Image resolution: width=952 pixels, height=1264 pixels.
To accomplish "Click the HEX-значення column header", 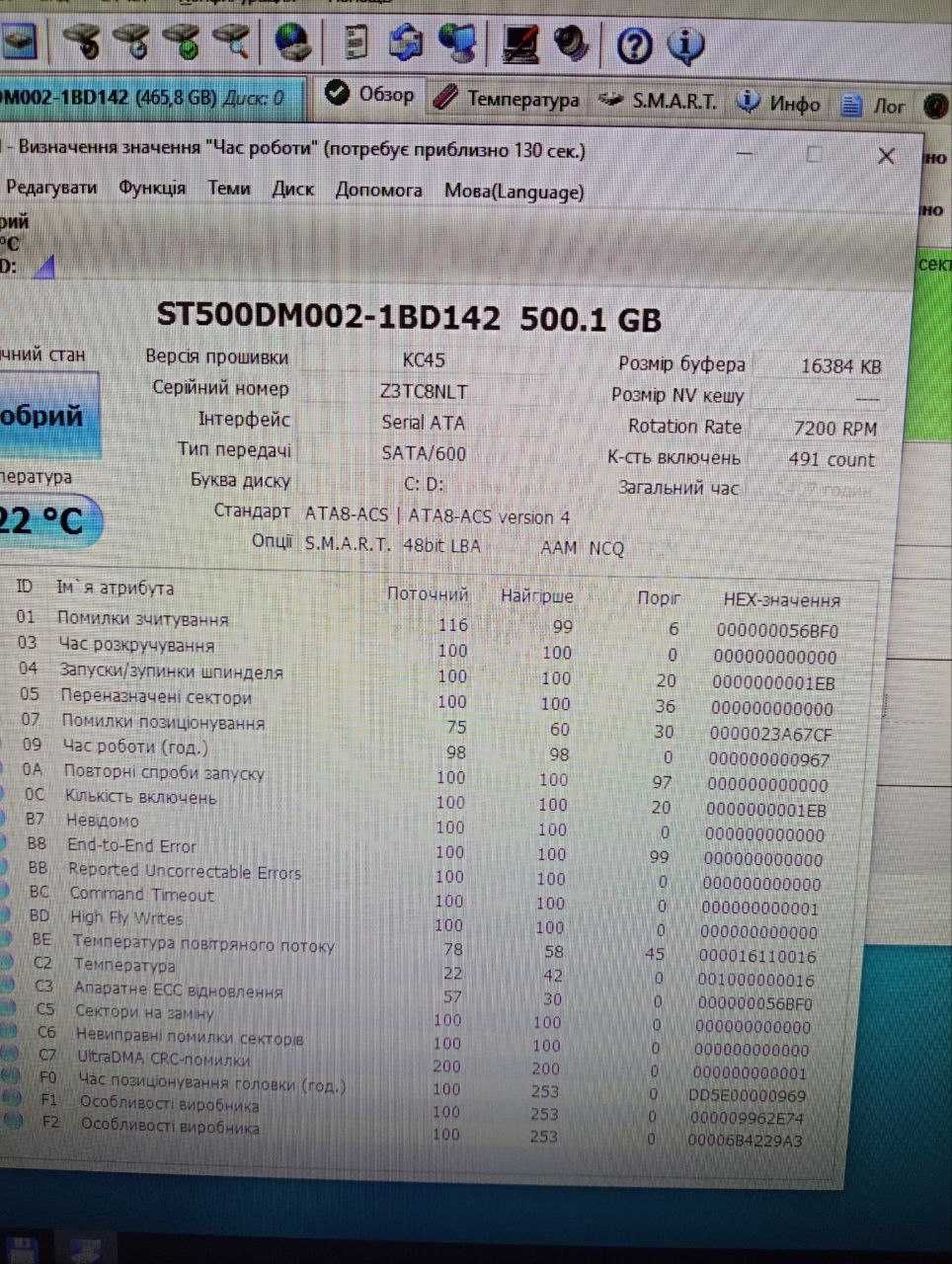I will click(x=781, y=599).
